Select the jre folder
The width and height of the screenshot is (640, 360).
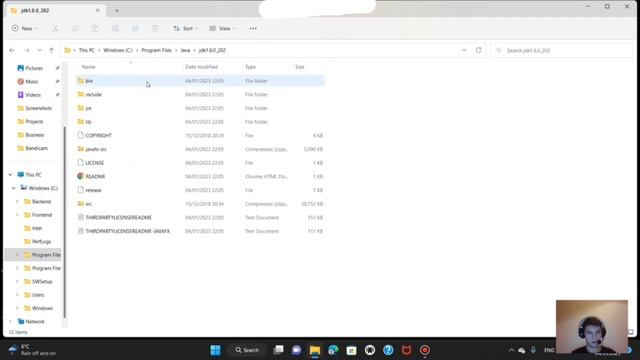point(200,108)
